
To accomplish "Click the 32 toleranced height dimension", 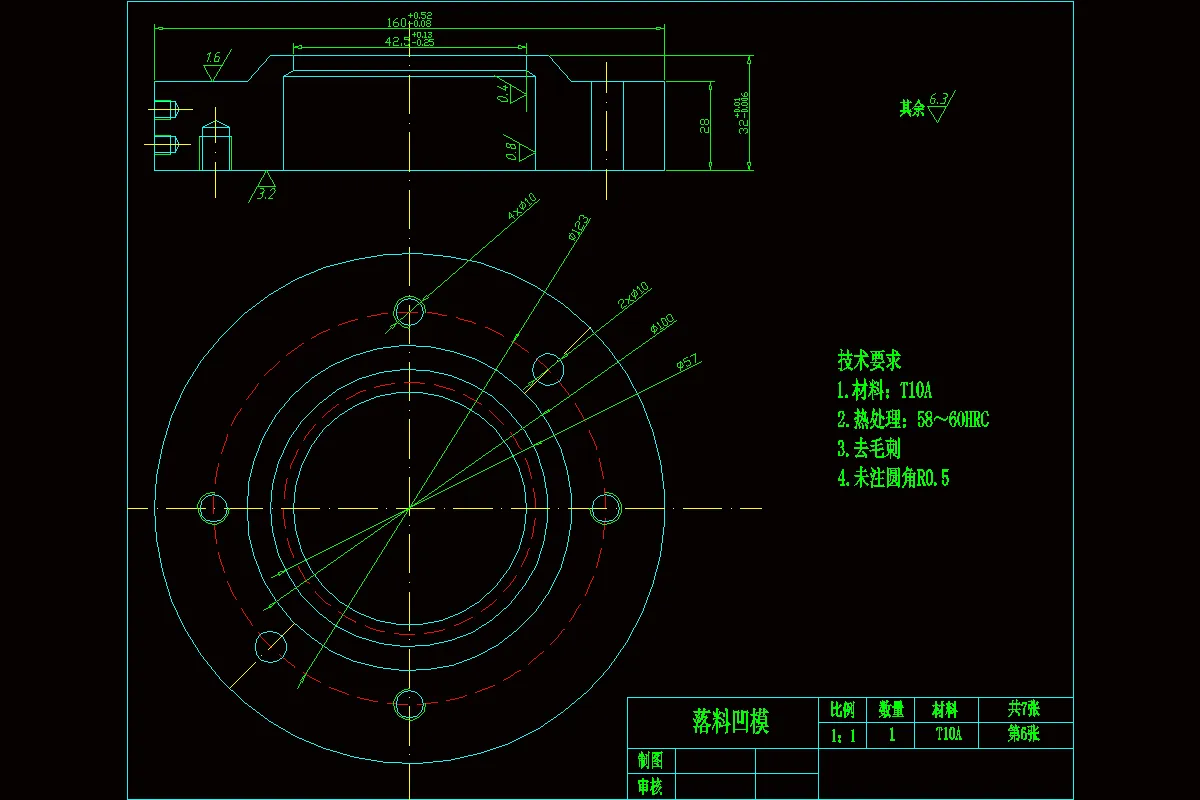I will pyautogui.click(x=741, y=115).
